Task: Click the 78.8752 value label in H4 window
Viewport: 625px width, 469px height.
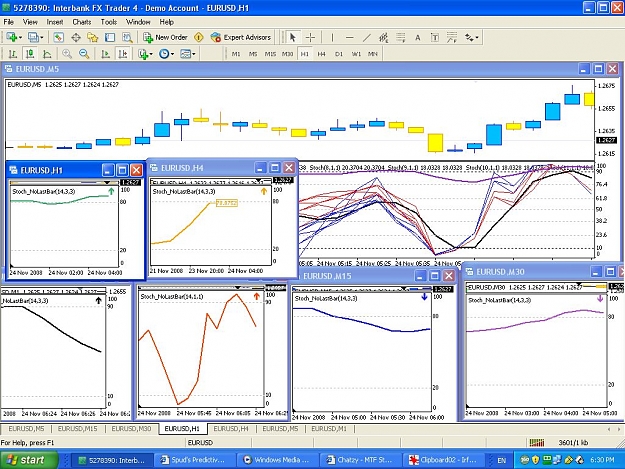Action: coord(227,203)
